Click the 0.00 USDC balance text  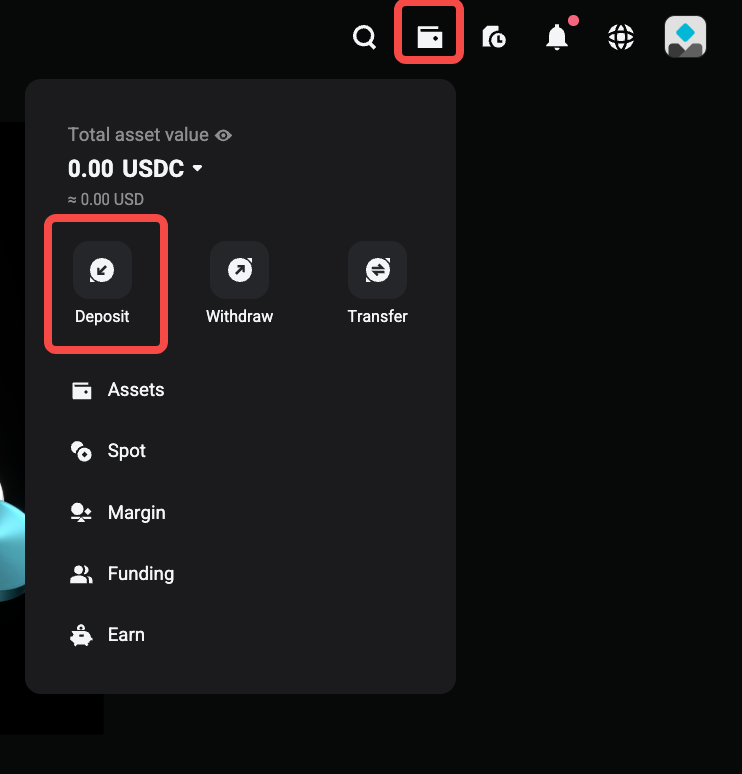click(x=126, y=168)
